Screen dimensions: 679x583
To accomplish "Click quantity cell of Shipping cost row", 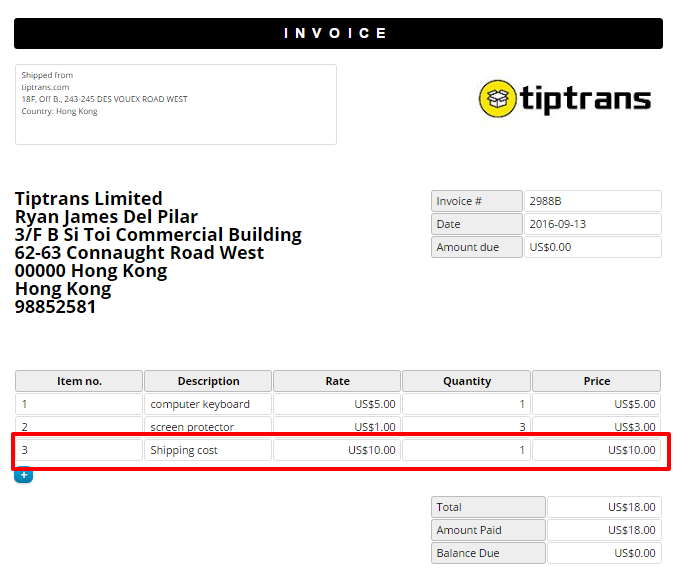I will click(466, 450).
